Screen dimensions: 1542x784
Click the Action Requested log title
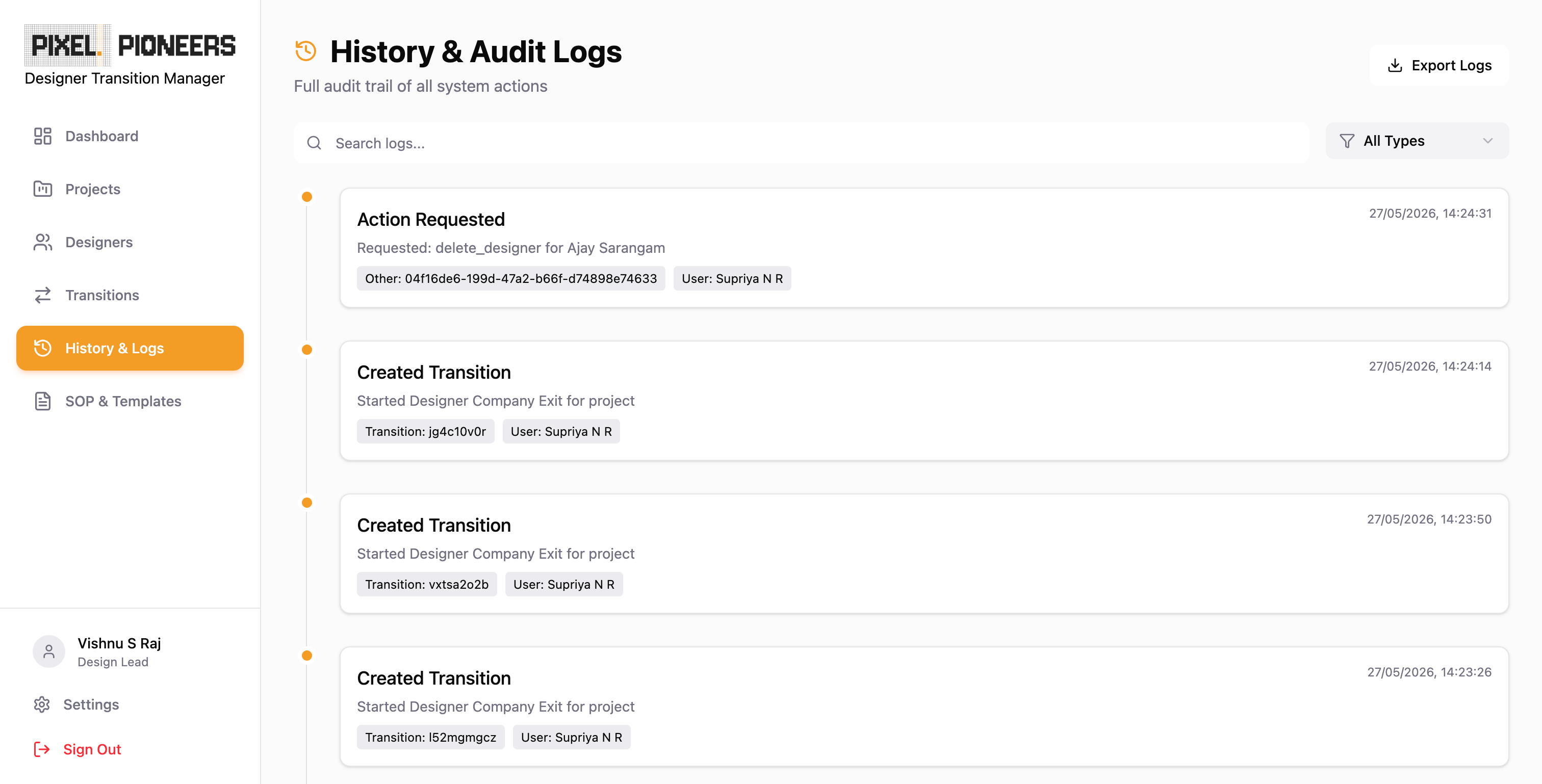(431, 220)
